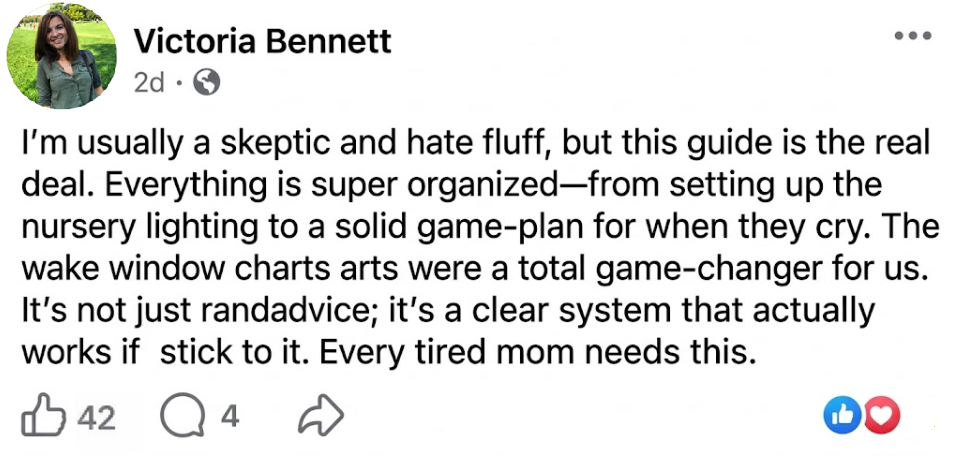Show the 4 comments count
This screenshot has width=968, height=462.
click(x=230, y=417)
